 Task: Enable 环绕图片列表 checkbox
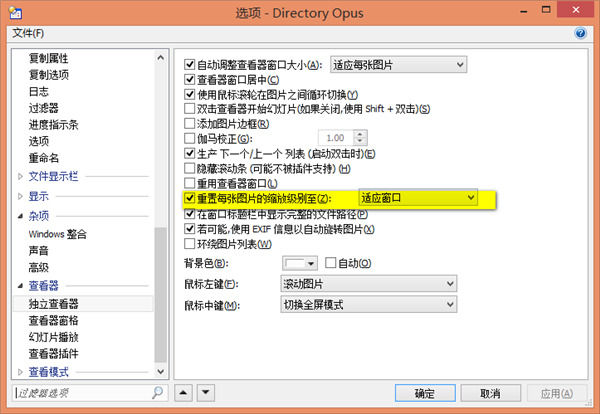(189, 244)
